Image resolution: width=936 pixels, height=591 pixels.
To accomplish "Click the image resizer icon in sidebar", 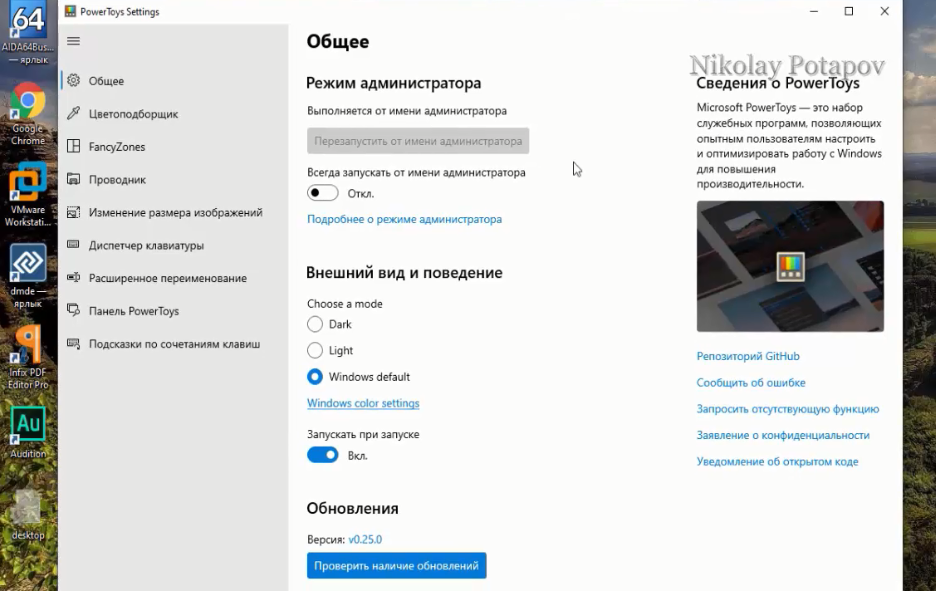I will click(x=73, y=212).
